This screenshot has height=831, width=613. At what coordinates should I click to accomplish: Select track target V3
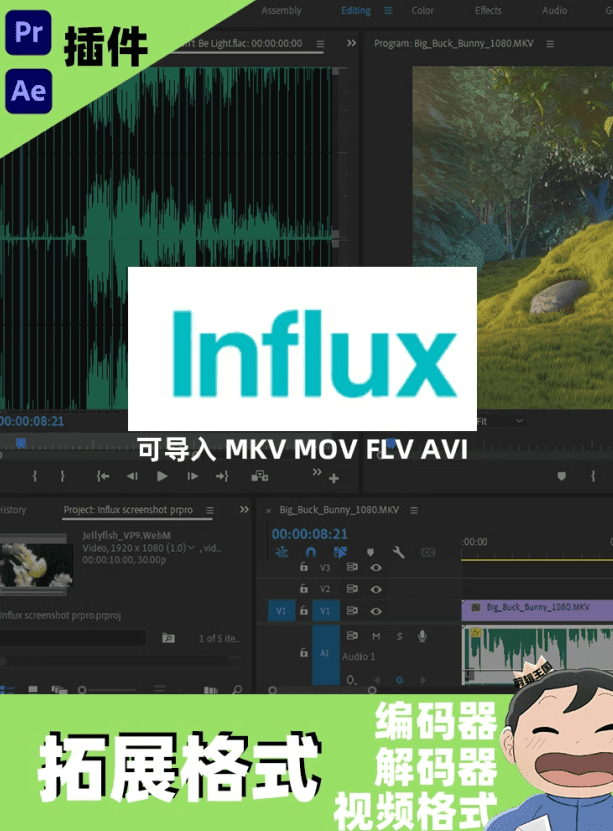tap(325, 568)
